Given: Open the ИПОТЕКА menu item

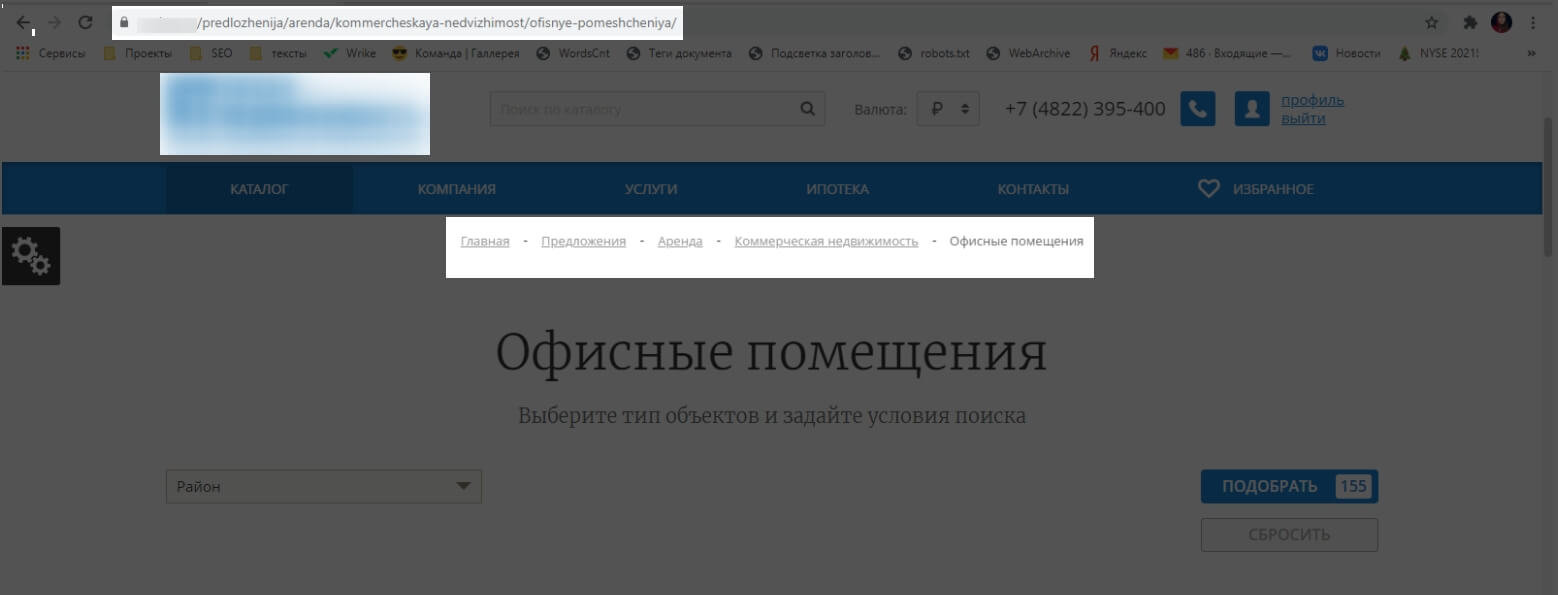Looking at the screenshot, I should click(x=837, y=189).
